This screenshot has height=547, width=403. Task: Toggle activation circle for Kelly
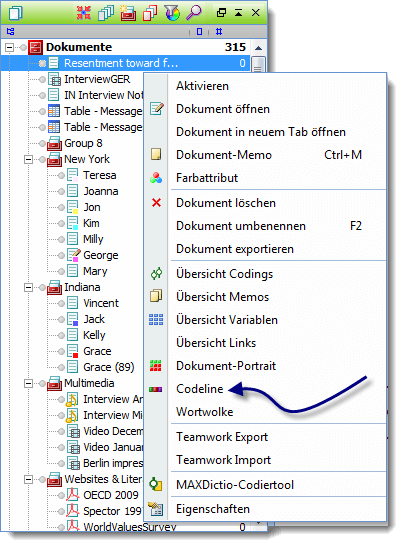(61, 335)
